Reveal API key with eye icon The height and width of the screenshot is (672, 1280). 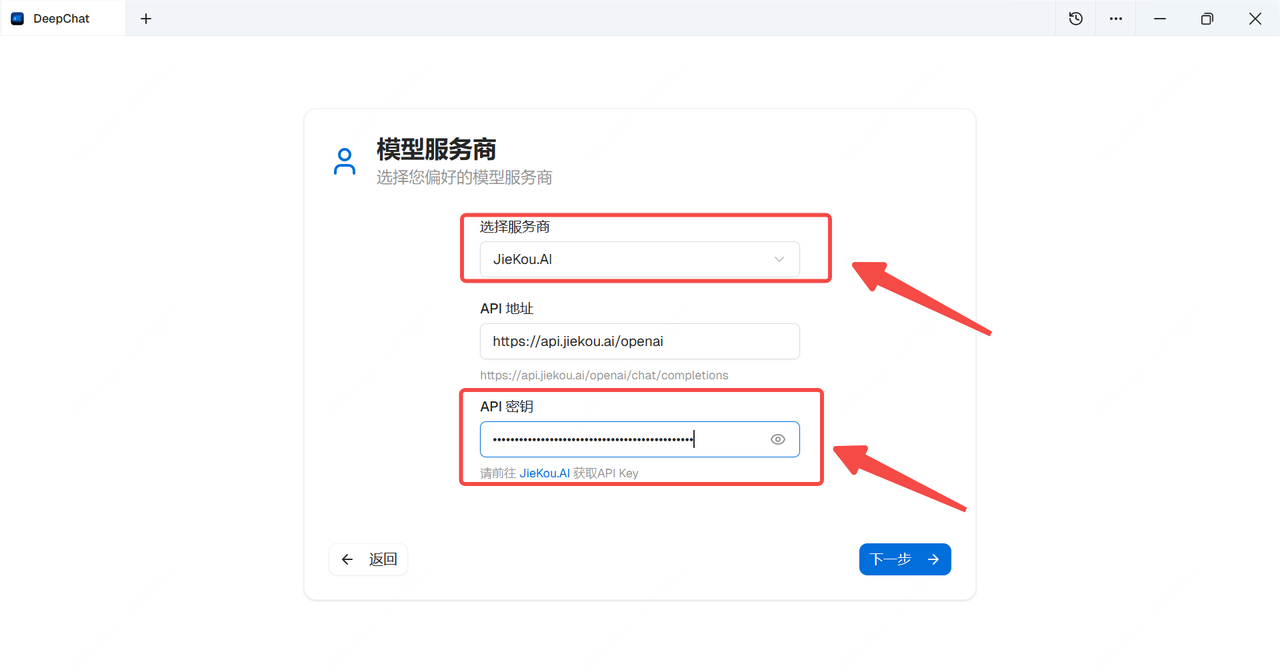(778, 439)
